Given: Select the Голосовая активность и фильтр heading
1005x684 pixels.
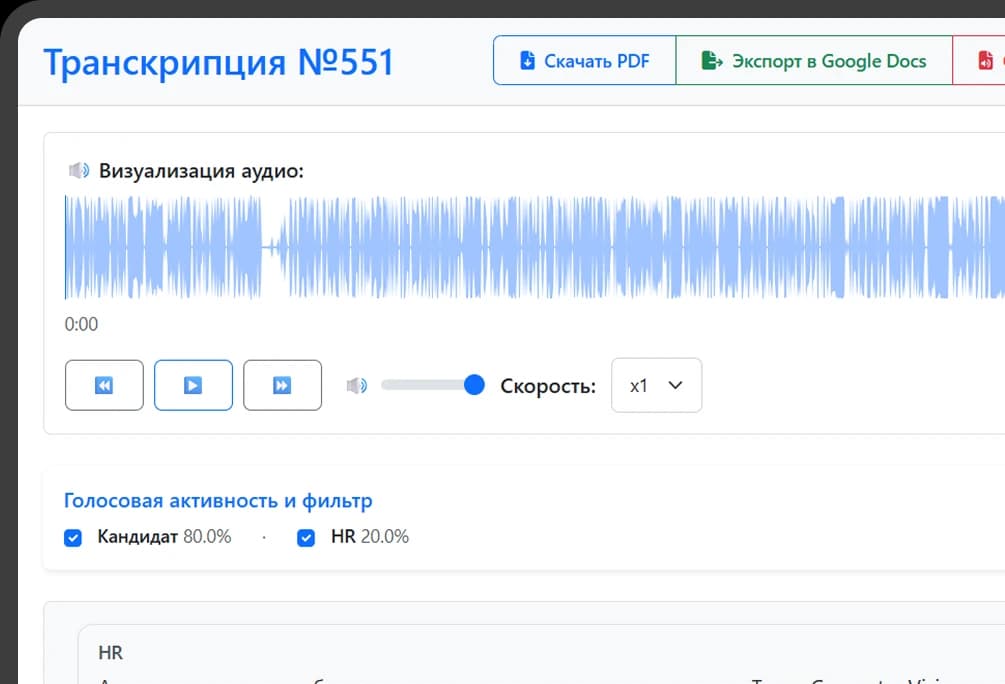Looking at the screenshot, I should tap(218, 501).
